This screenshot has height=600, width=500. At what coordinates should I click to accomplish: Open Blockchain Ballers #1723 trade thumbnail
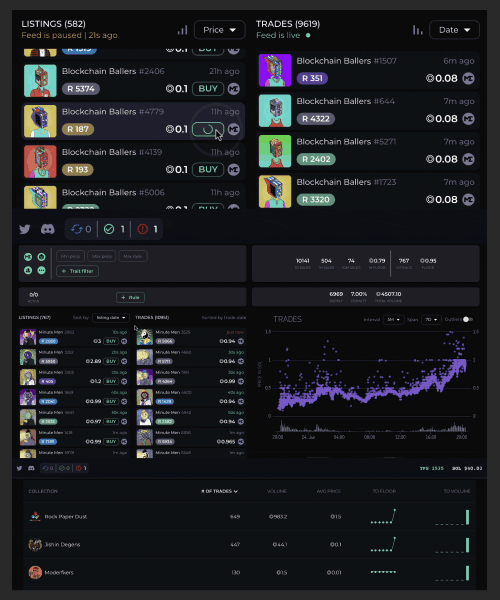point(275,192)
